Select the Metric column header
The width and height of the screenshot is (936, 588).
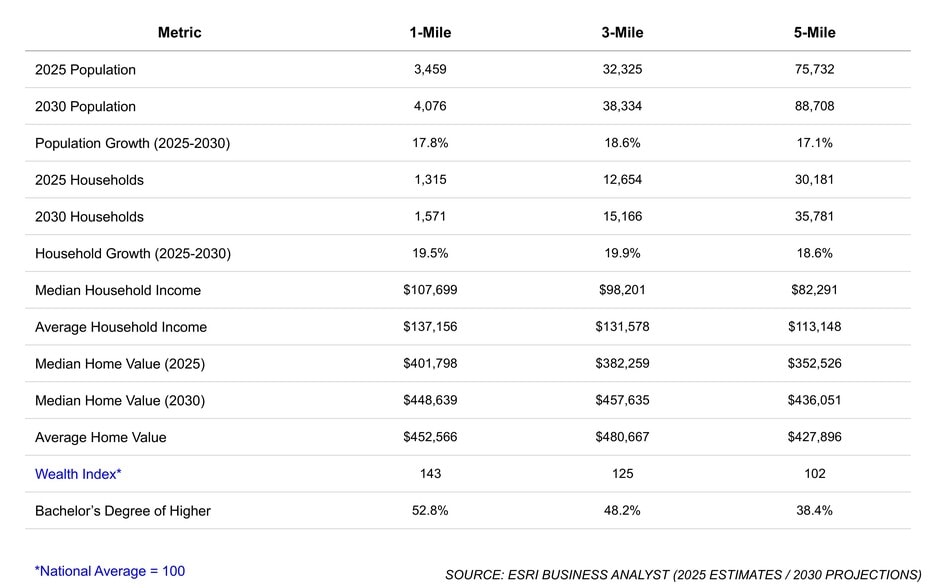[x=179, y=32]
